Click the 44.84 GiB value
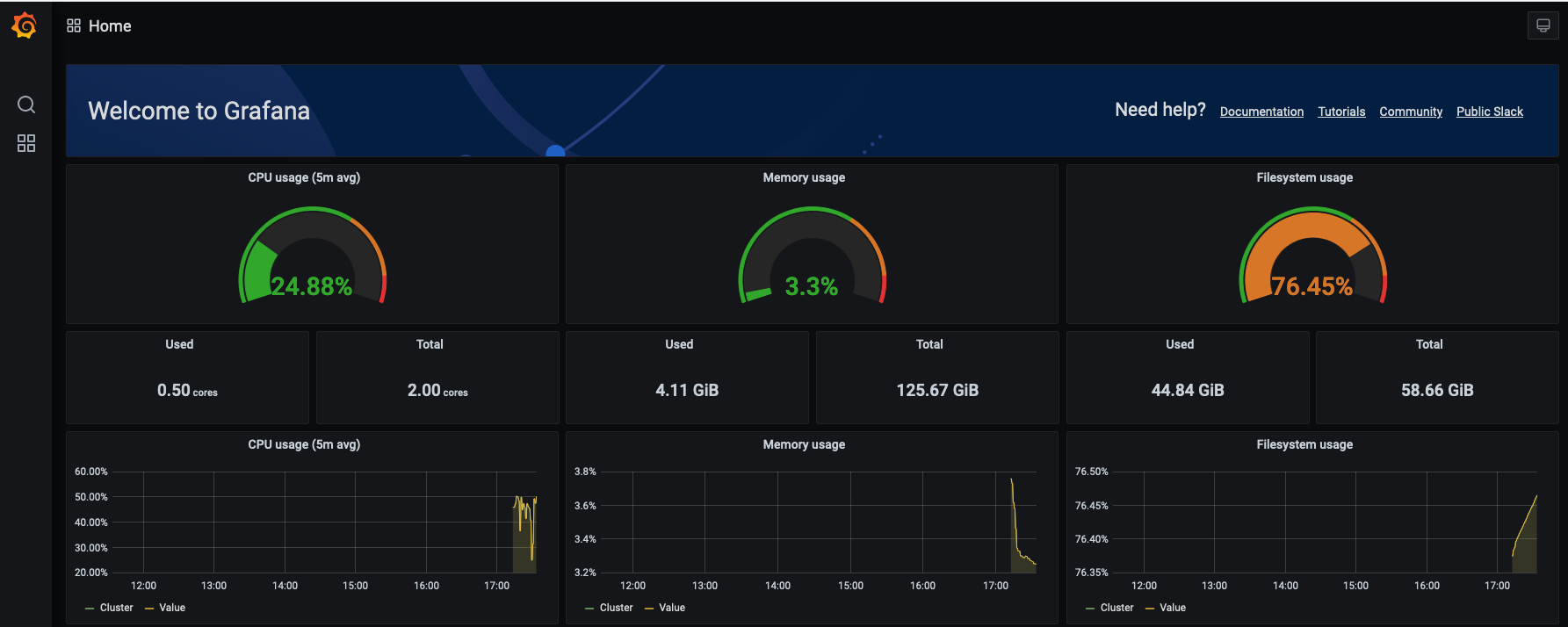The image size is (1568, 627). pos(1188,391)
